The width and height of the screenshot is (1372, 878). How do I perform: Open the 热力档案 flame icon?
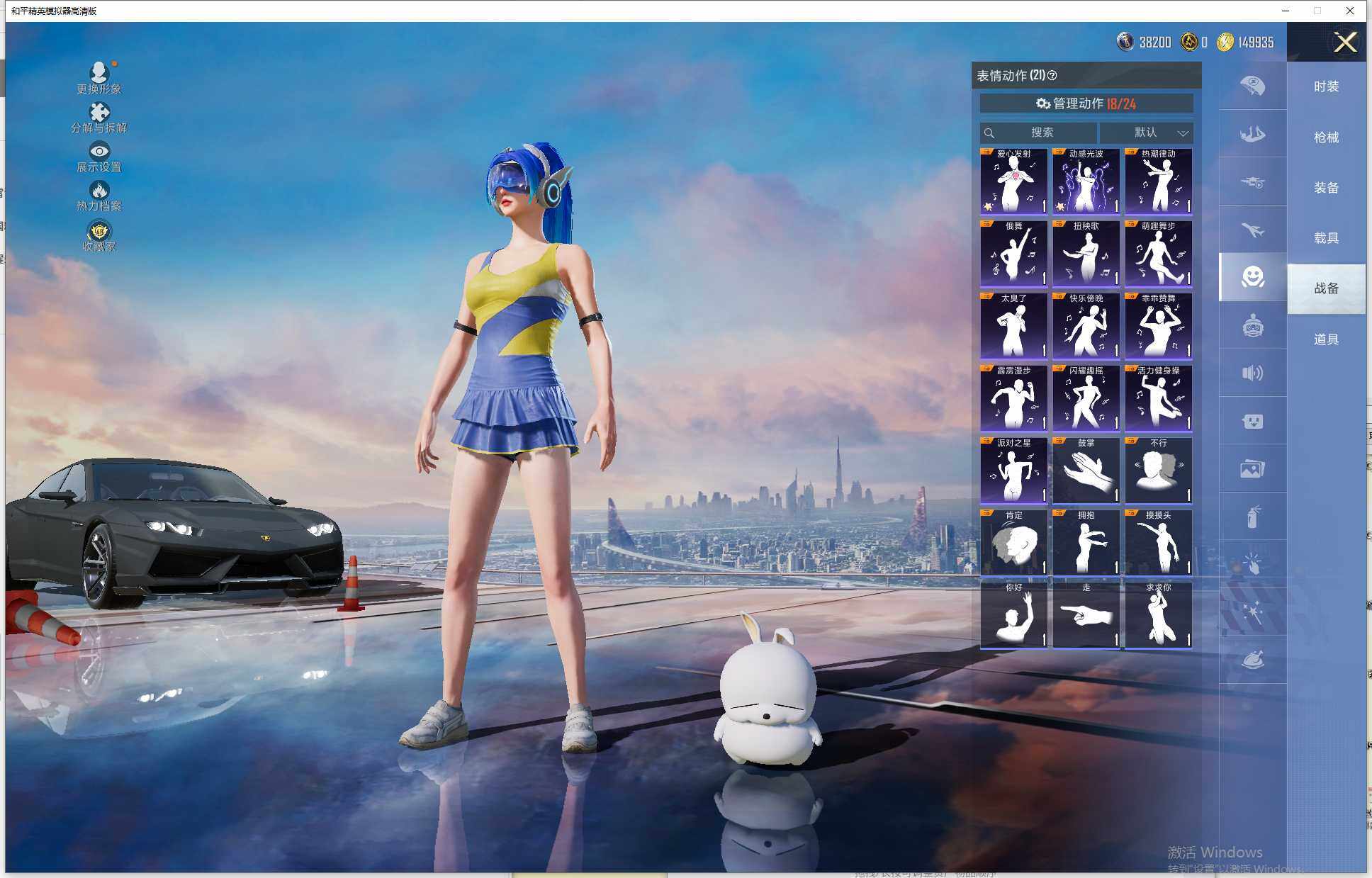point(99,191)
